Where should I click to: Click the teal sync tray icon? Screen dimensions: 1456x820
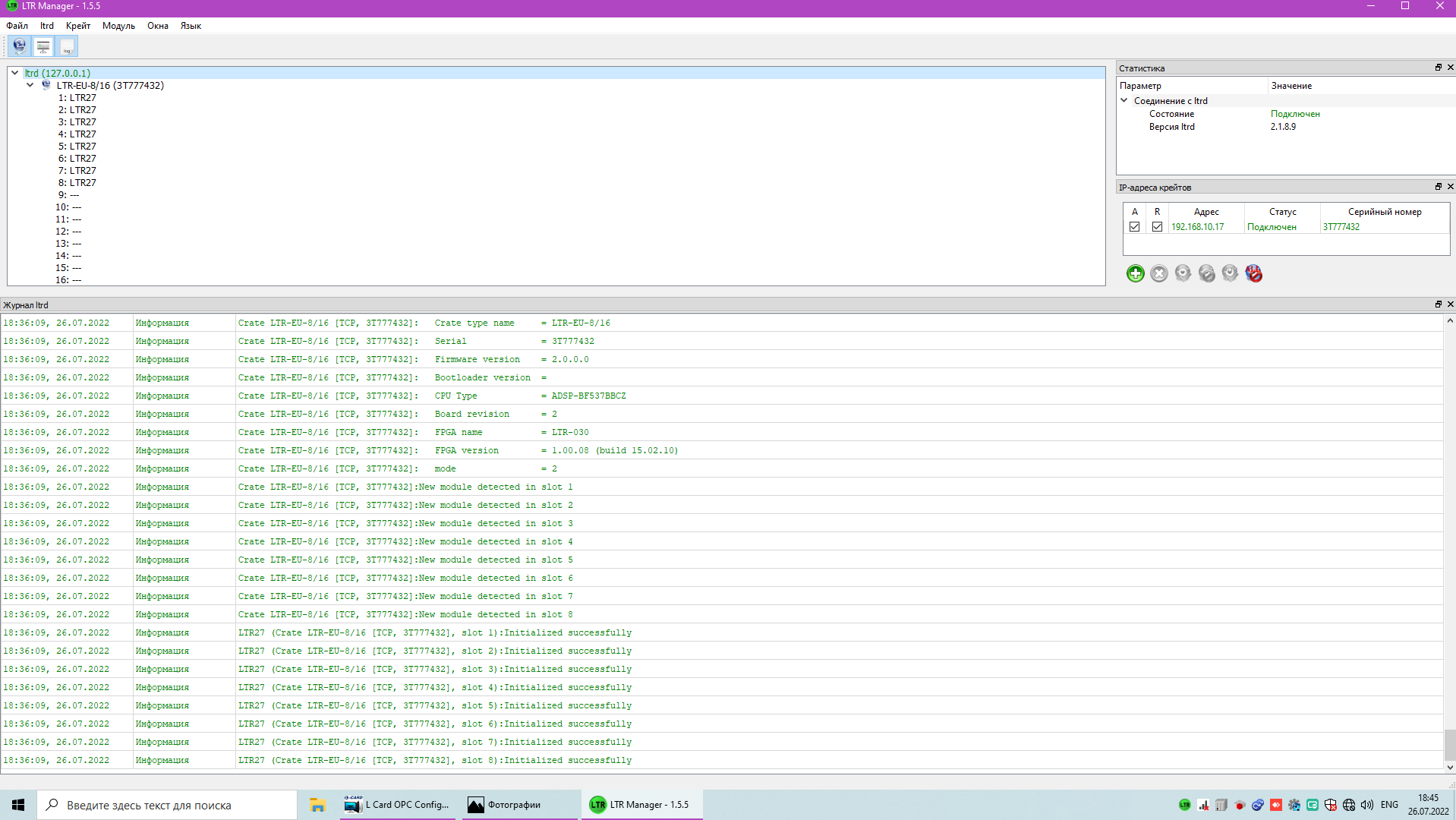point(1313,805)
